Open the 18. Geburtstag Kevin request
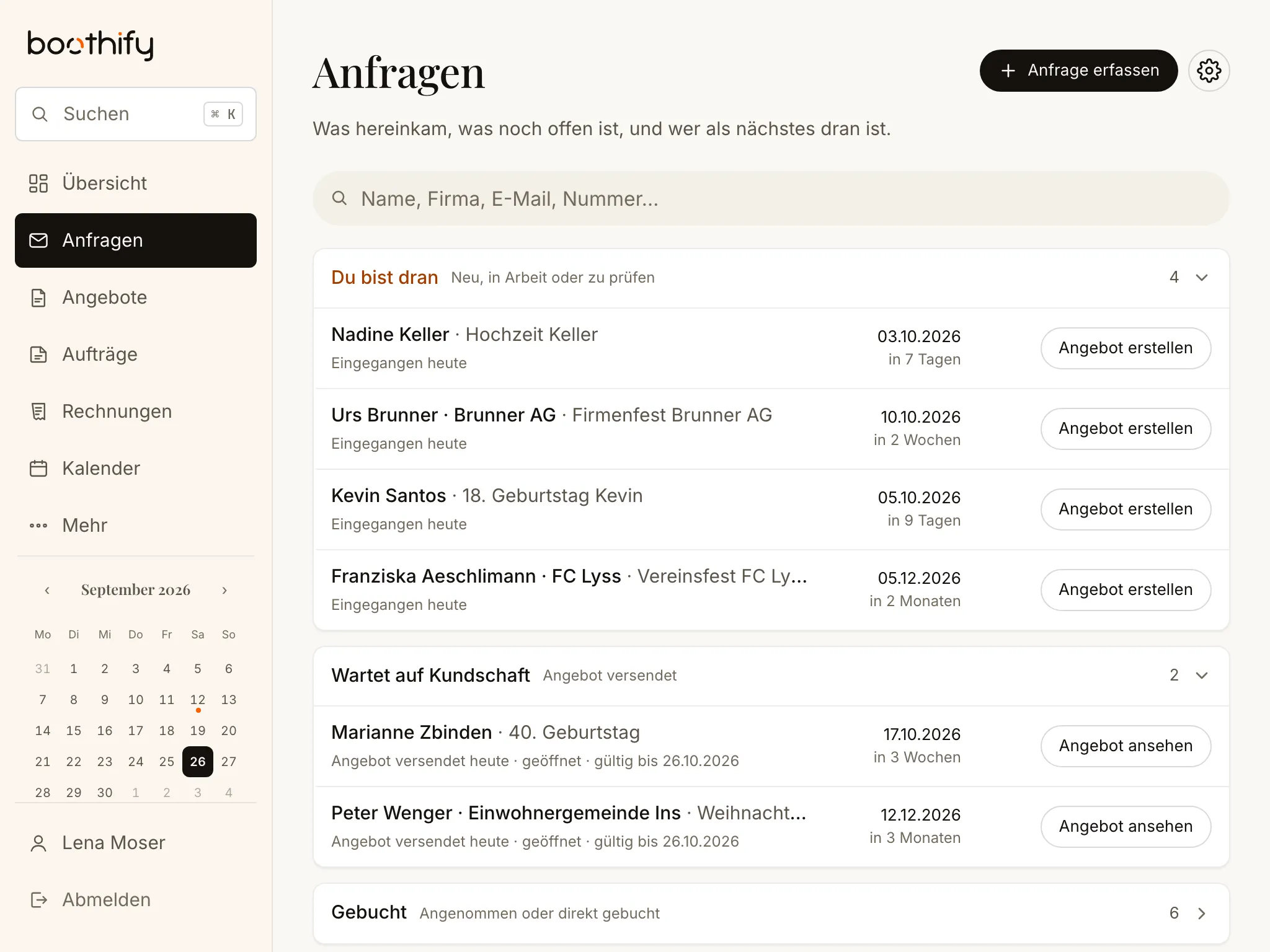The height and width of the screenshot is (952, 1270). click(x=771, y=509)
